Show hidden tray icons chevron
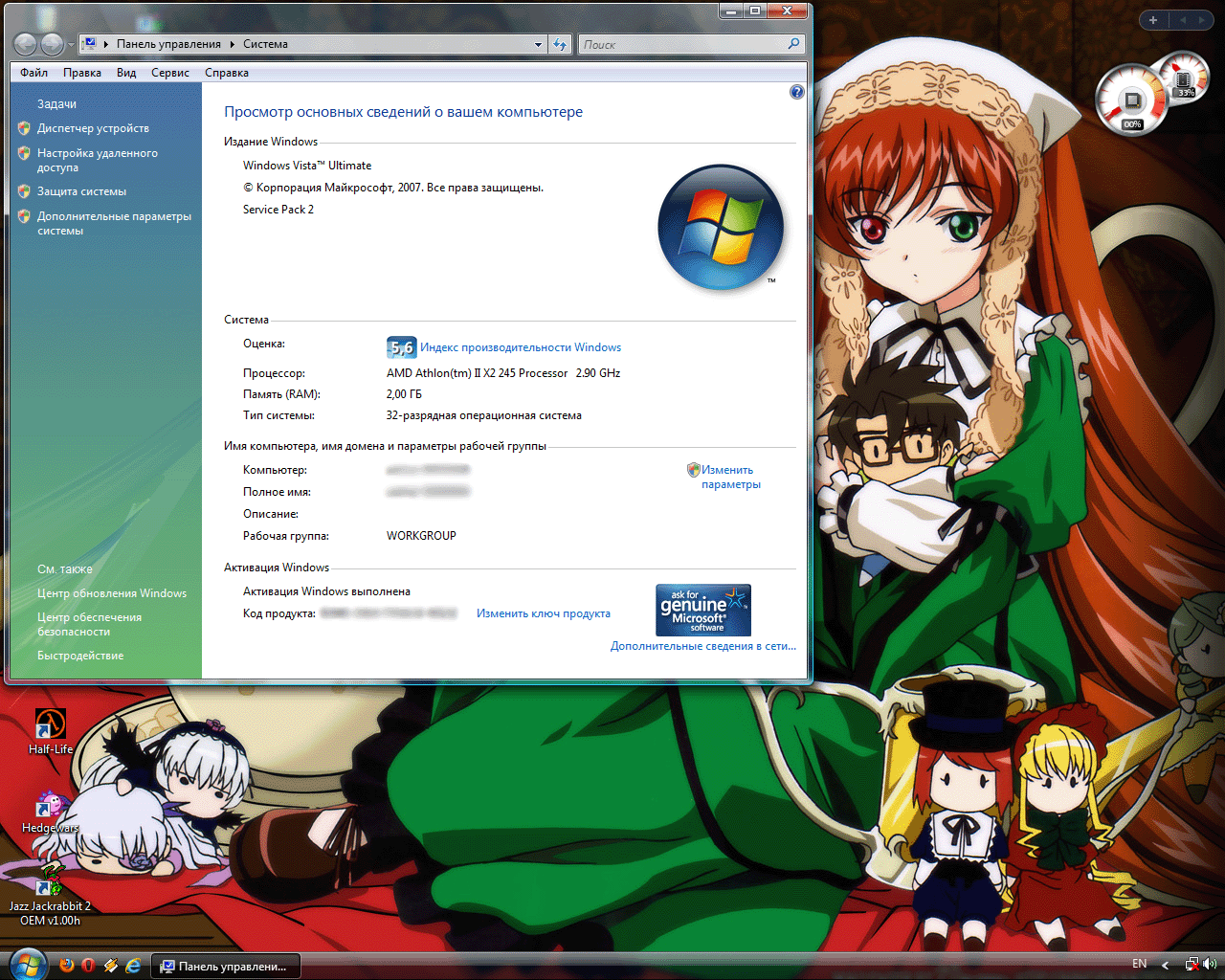1225x980 pixels. click(1166, 965)
